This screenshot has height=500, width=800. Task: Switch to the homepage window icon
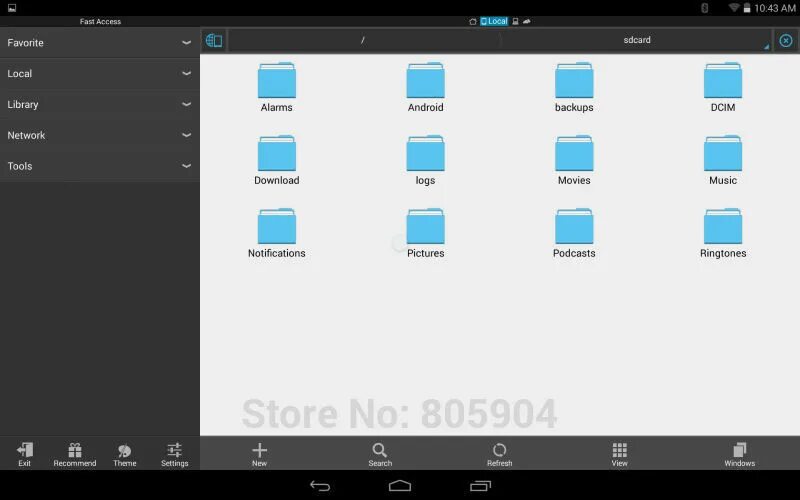pyautogui.click(x=473, y=21)
